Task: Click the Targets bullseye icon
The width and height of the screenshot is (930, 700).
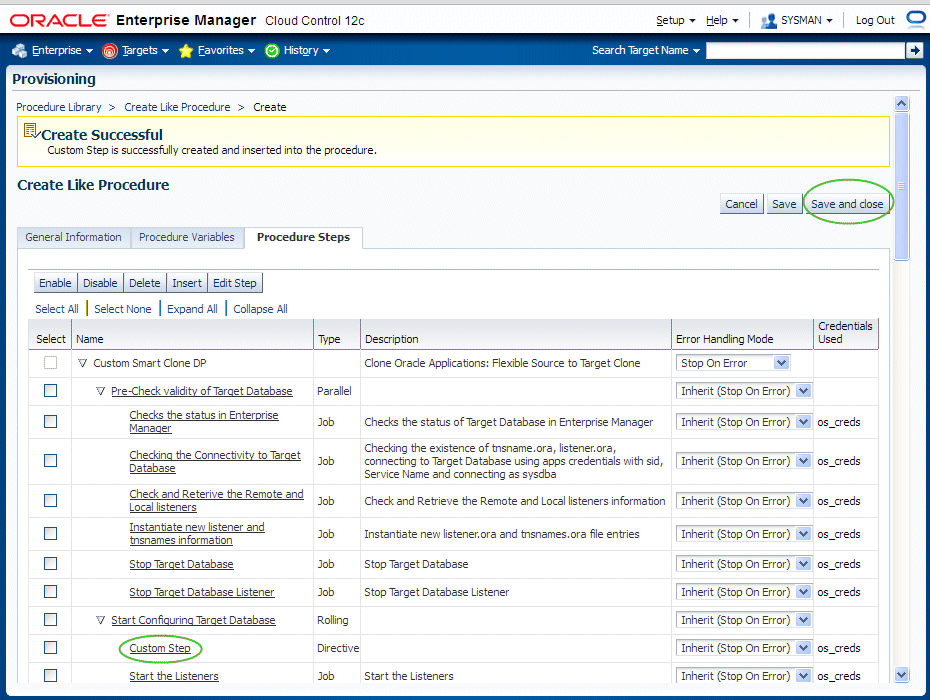Action: coord(110,51)
